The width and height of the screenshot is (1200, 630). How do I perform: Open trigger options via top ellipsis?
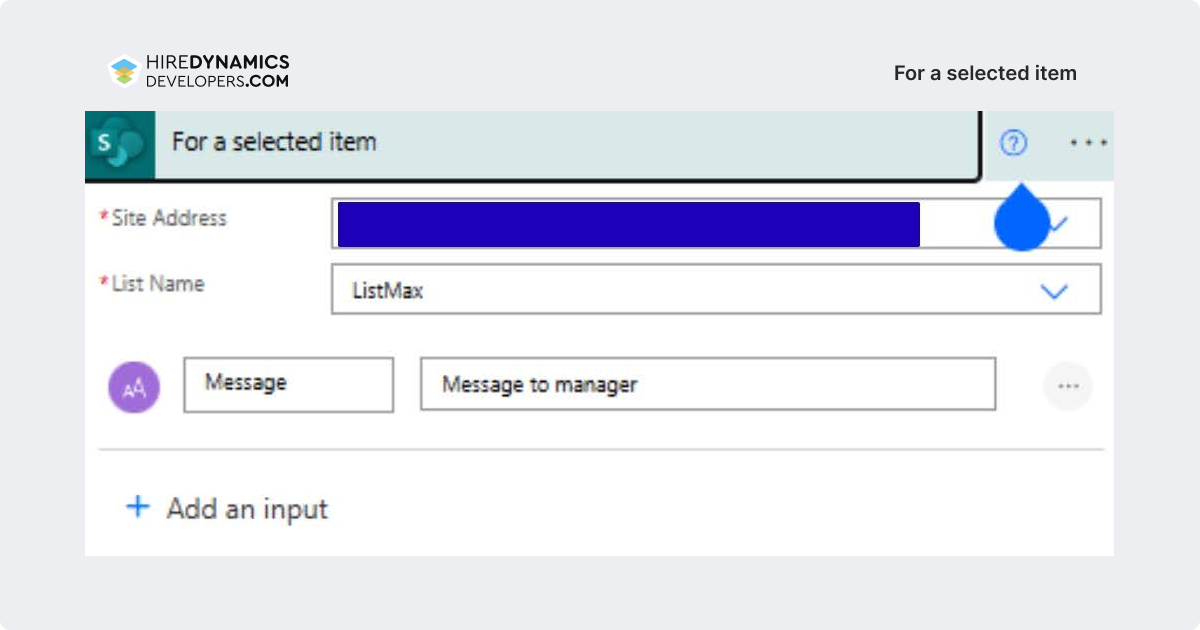pos(1088,143)
